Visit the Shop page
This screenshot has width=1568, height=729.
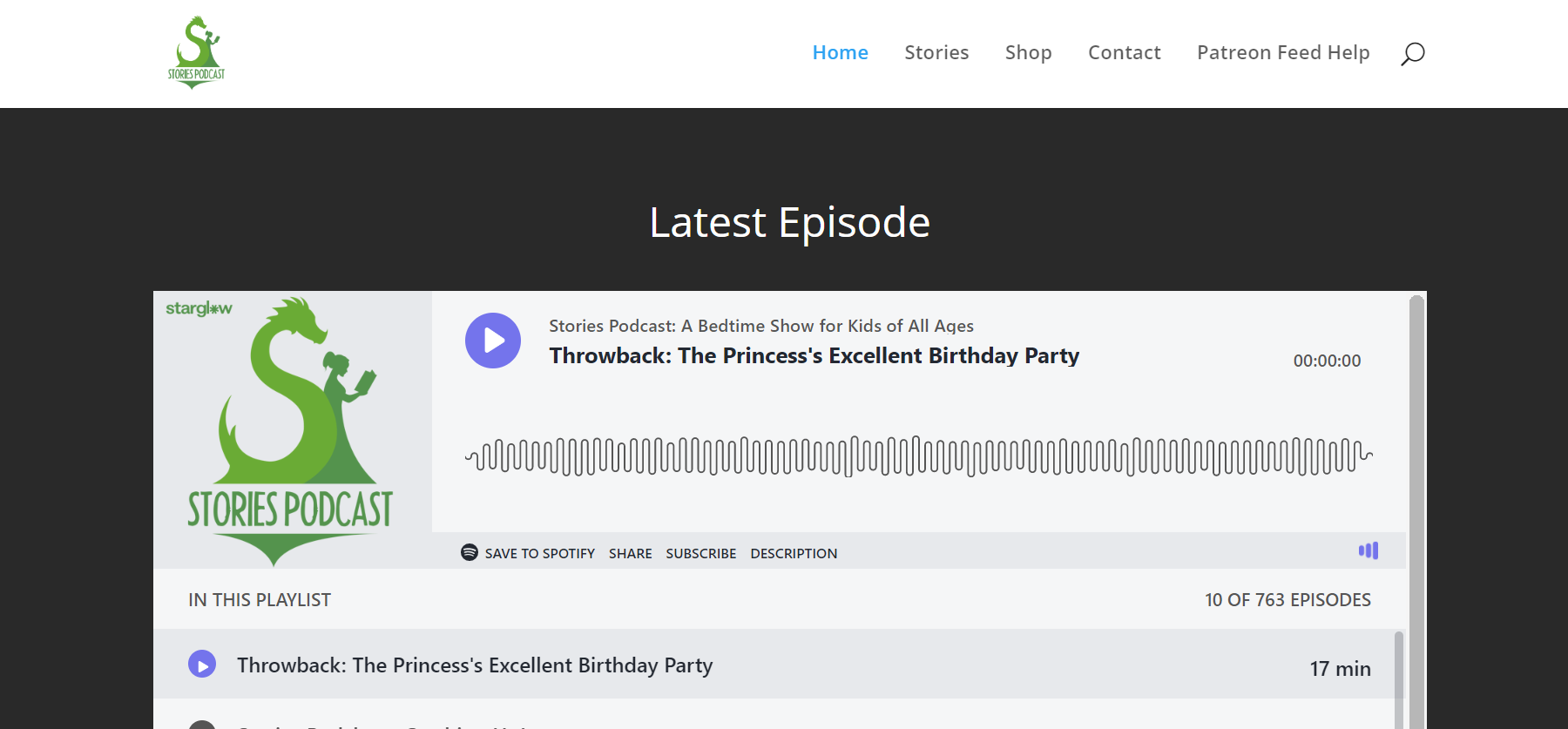(x=1028, y=53)
